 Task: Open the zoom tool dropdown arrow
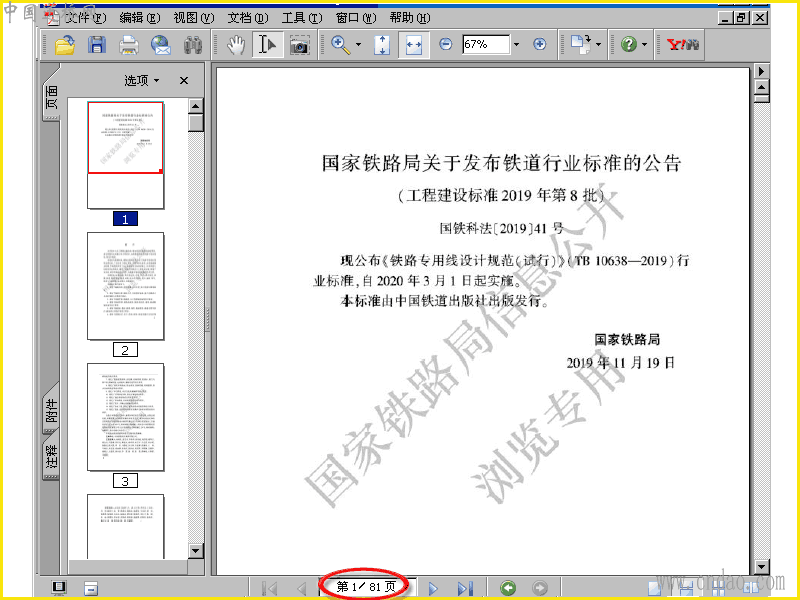tap(358, 45)
